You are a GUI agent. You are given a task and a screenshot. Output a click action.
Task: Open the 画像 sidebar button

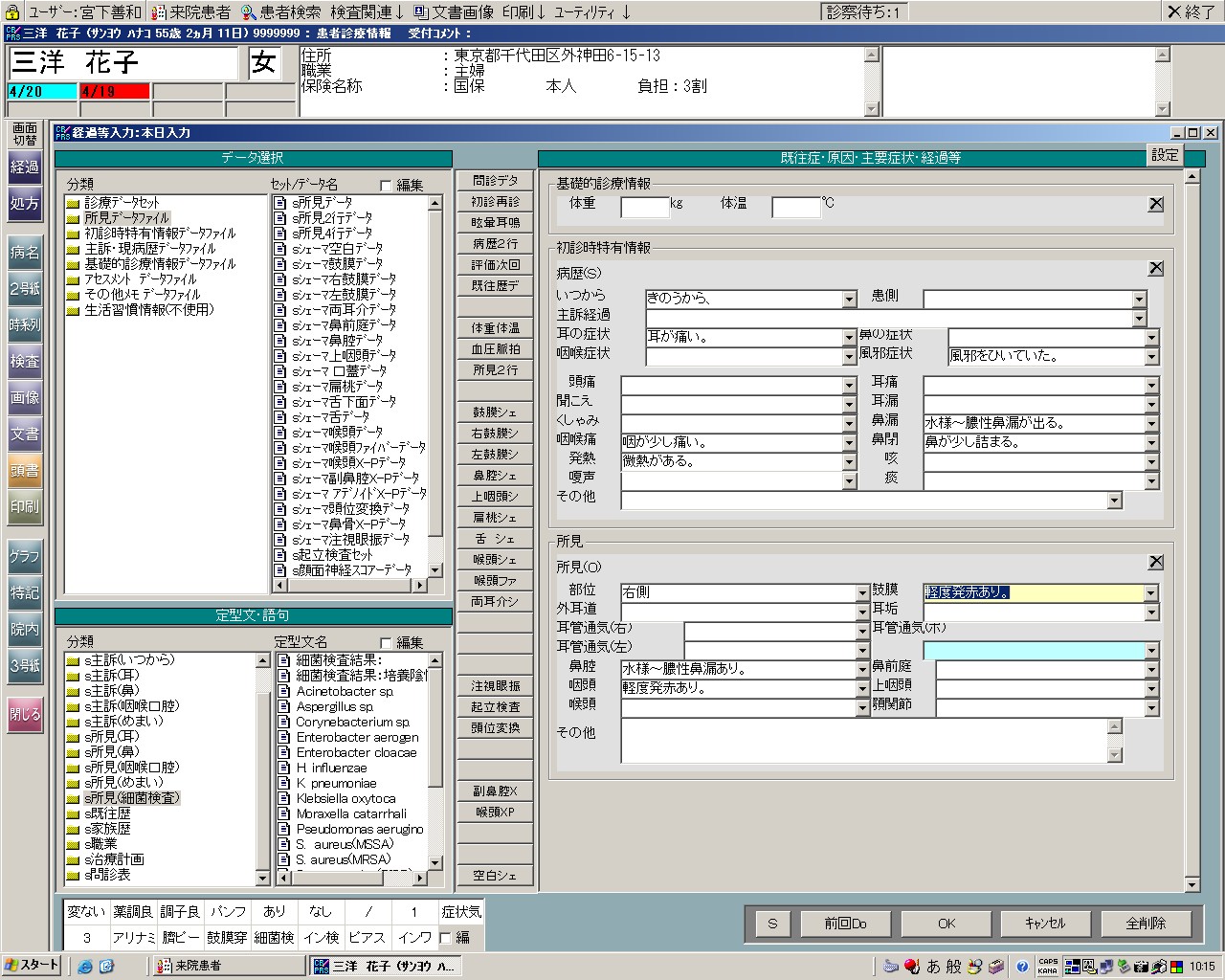(x=25, y=398)
